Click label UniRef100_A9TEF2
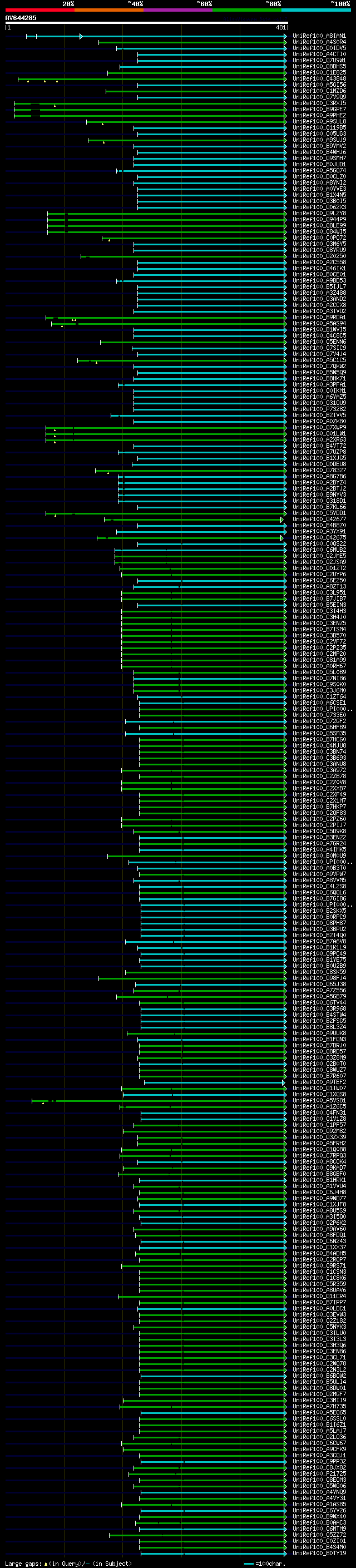This screenshot has height=1568, width=356. (x=319, y=1083)
